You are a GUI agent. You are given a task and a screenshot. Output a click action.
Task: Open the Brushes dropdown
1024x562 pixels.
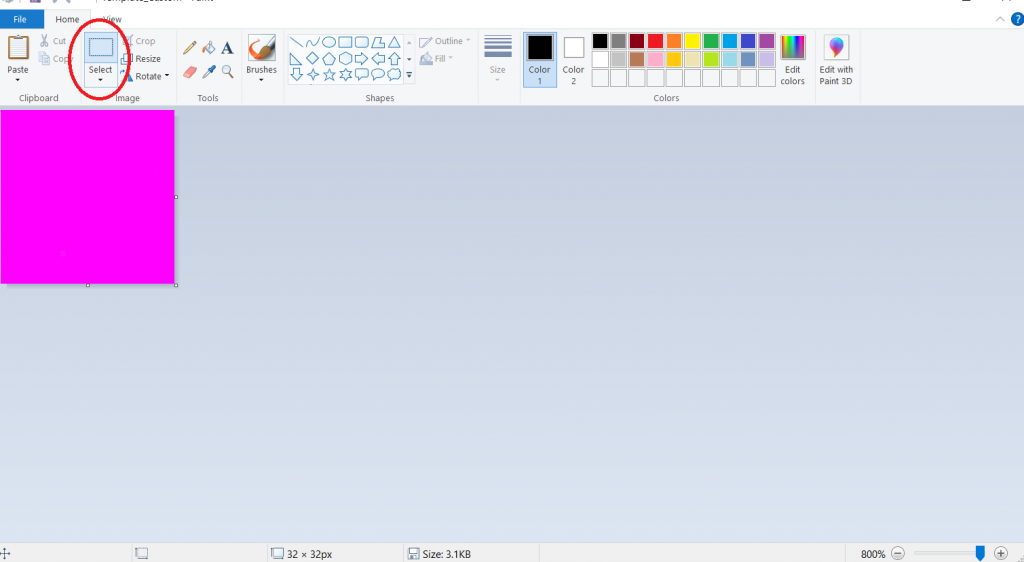[x=261, y=79]
